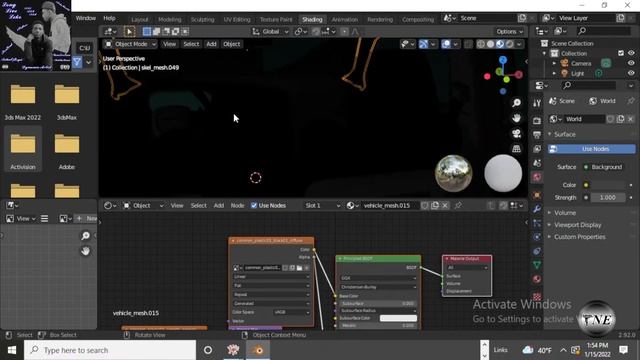Switch to wireframe viewport shading
This screenshot has height=360, width=640.
pos(481,44)
